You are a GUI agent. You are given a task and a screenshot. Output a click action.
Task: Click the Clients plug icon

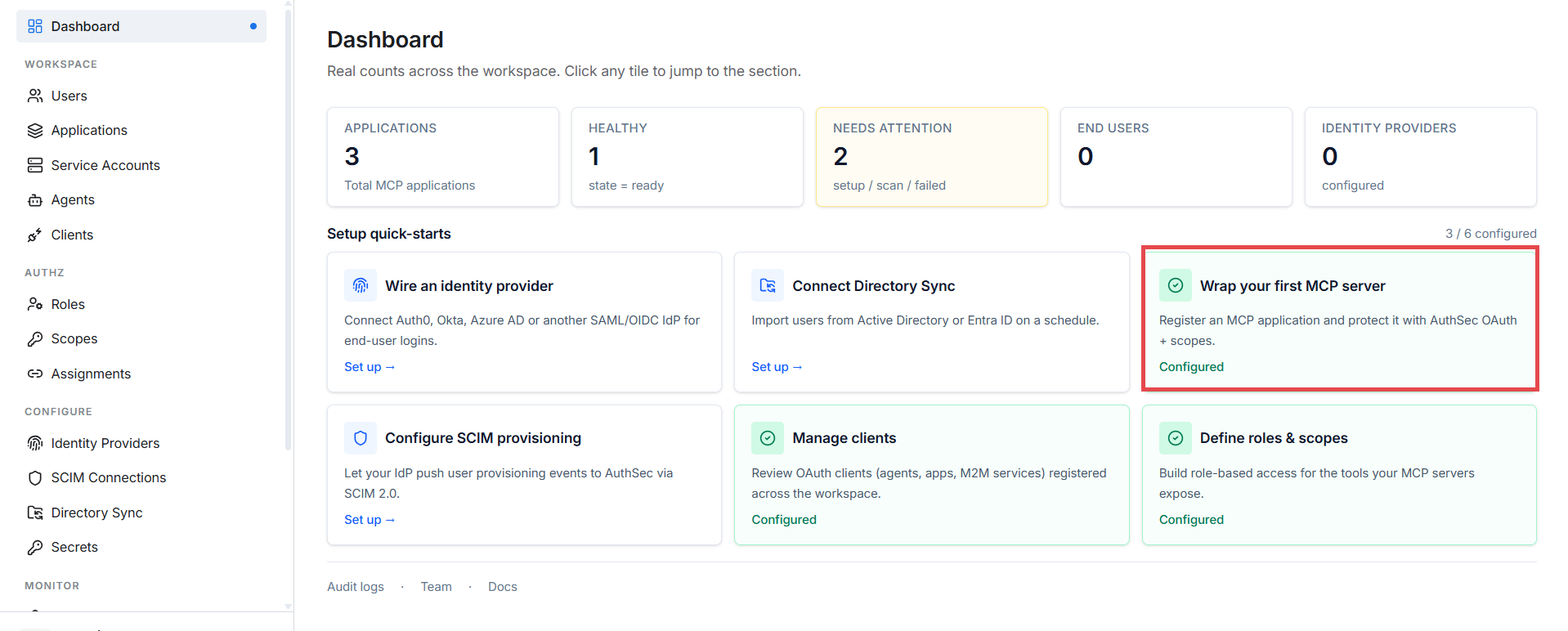click(35, 235)
